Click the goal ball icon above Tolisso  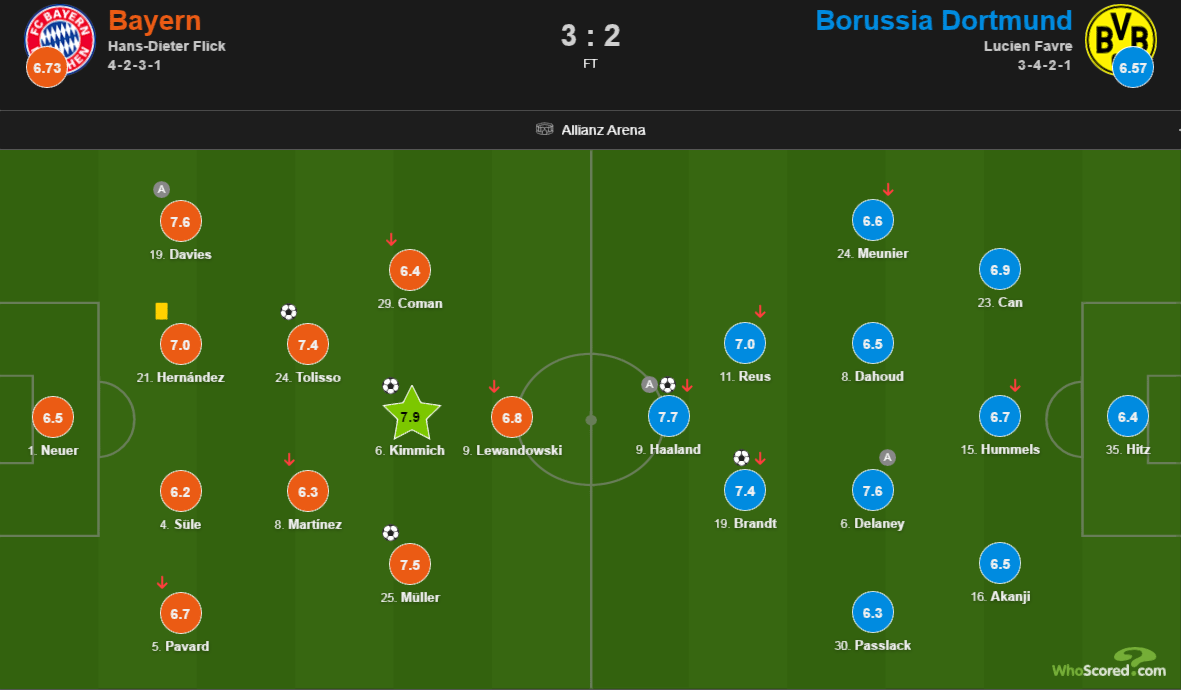click(x=288, y=312)
